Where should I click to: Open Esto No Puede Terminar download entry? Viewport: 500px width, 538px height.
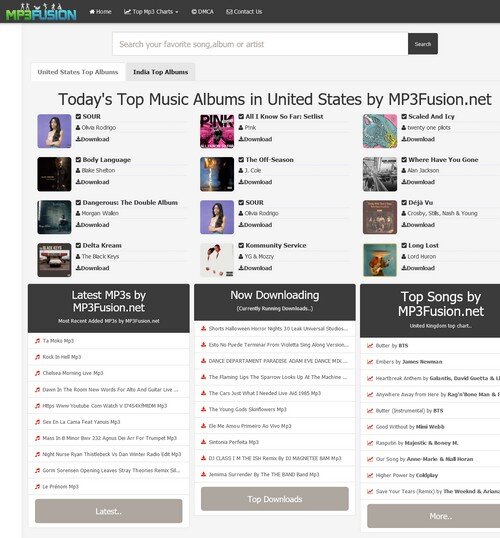pyautogui.click(x=279, y=345)
